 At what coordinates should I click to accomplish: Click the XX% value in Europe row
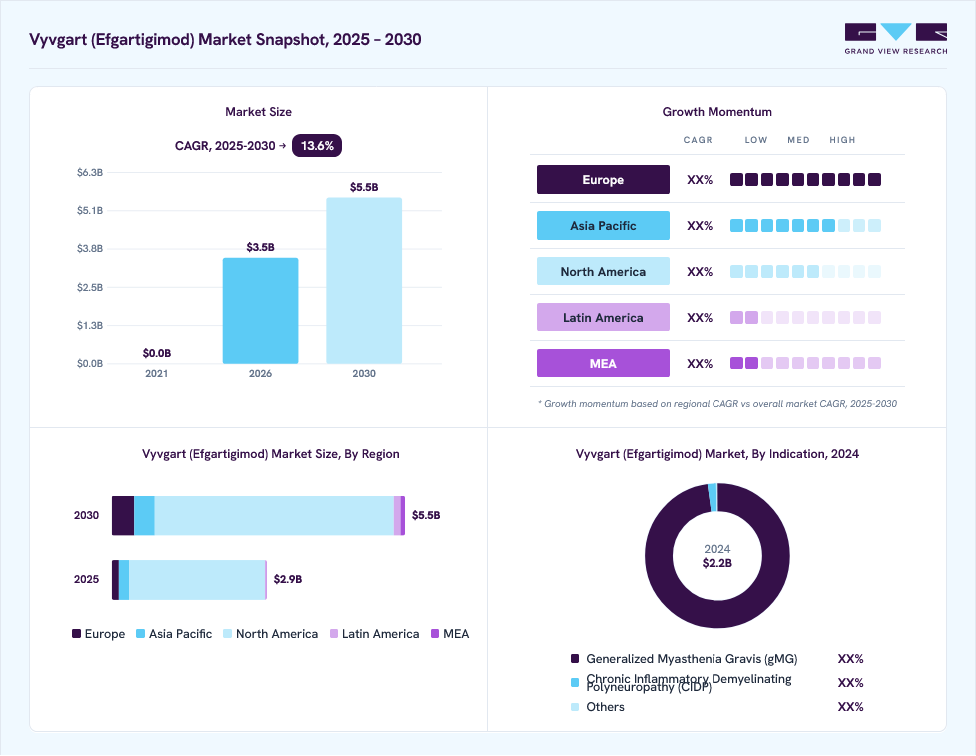(x=700, y=180)
